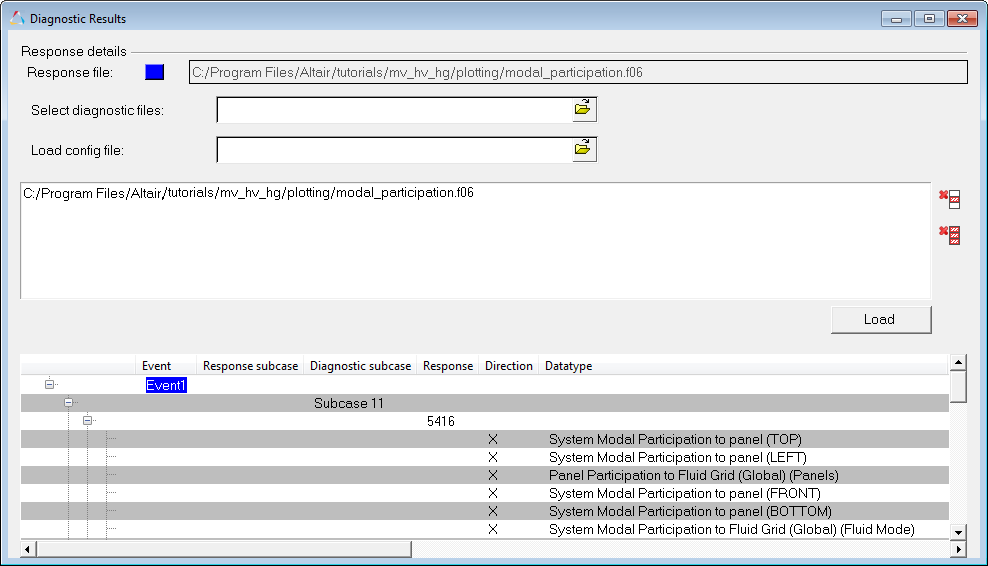Select System Modal Participation to panel (TOP) row
988x566 pixels.
click(675, 439)
